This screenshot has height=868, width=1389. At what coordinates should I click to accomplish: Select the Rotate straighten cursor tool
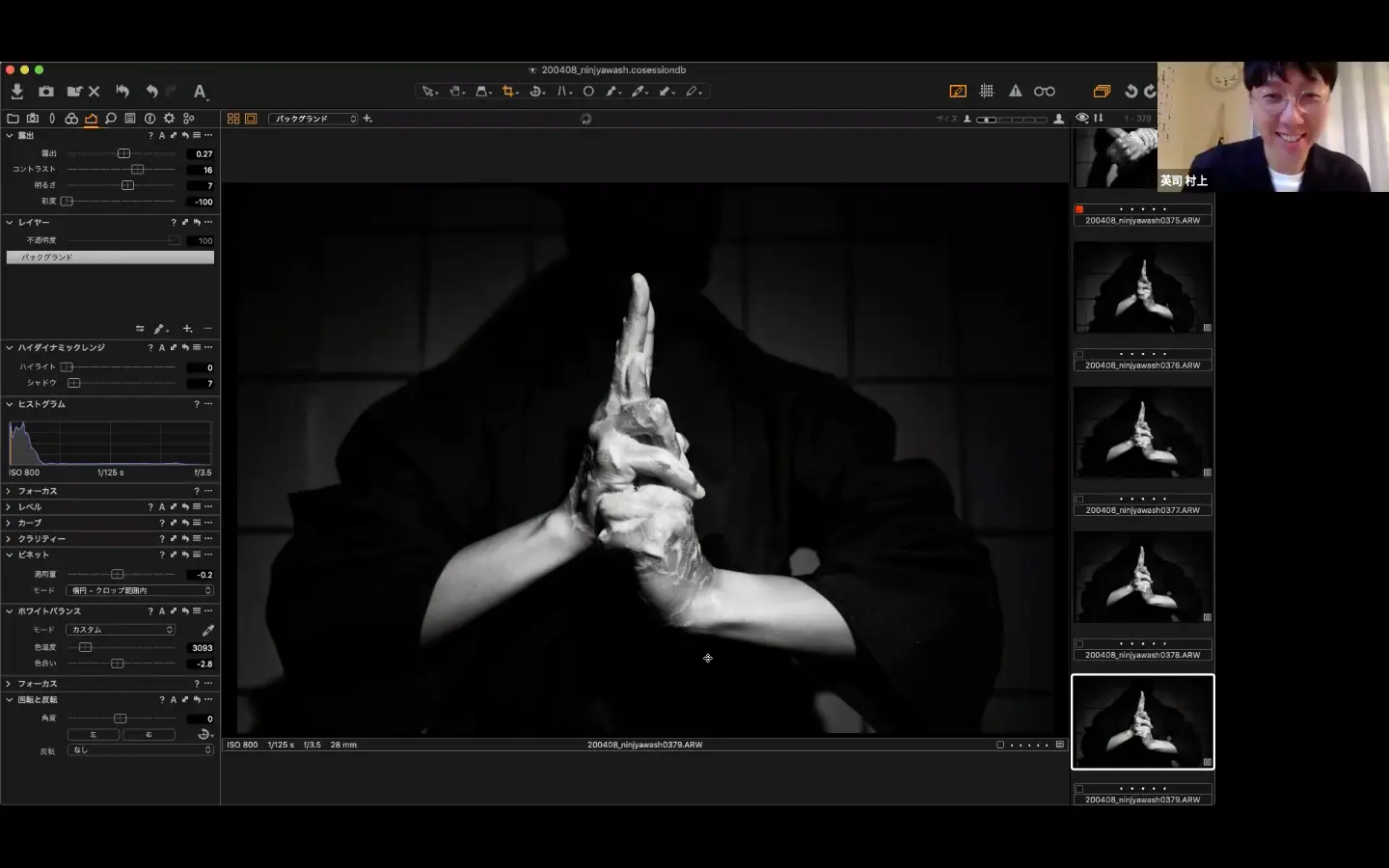click(x=537, y=92)
